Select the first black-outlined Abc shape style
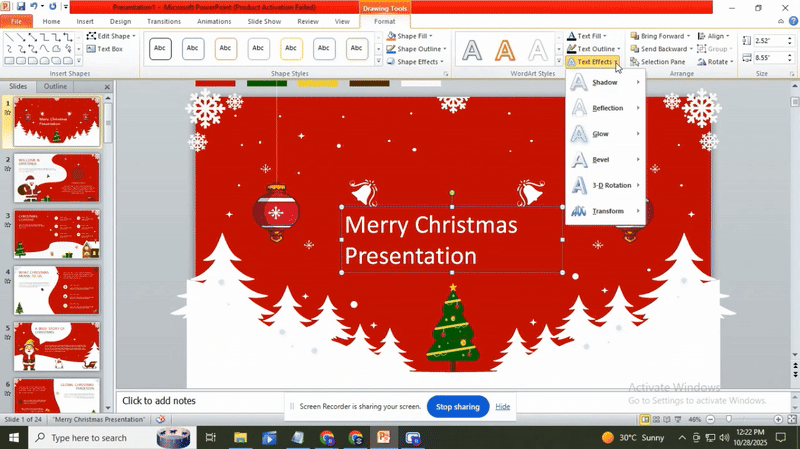Viewport: 800px width, 449px height. pos(160,48)
